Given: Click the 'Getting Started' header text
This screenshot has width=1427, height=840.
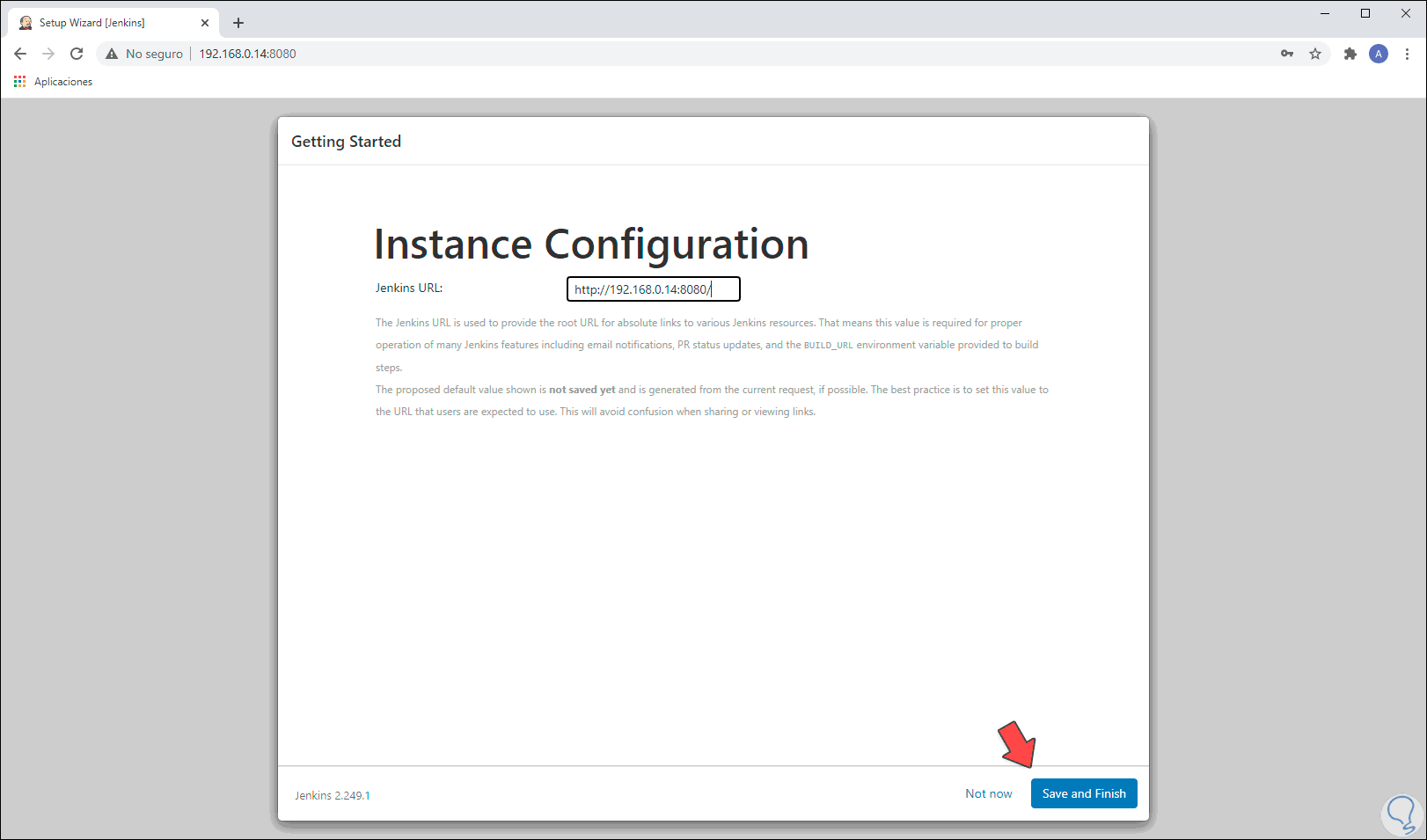Looking at the screenshot, I should 346,142.
